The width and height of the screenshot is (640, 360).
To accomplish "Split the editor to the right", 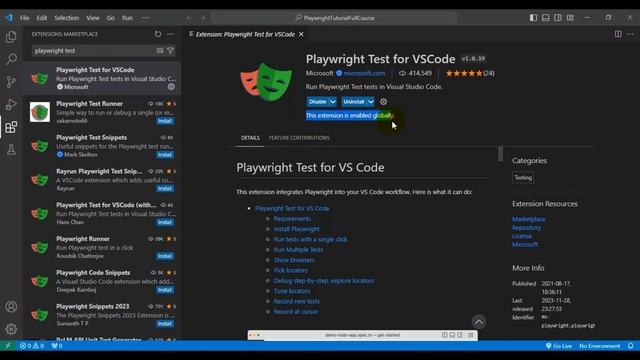I will click(x=618, y=34).
